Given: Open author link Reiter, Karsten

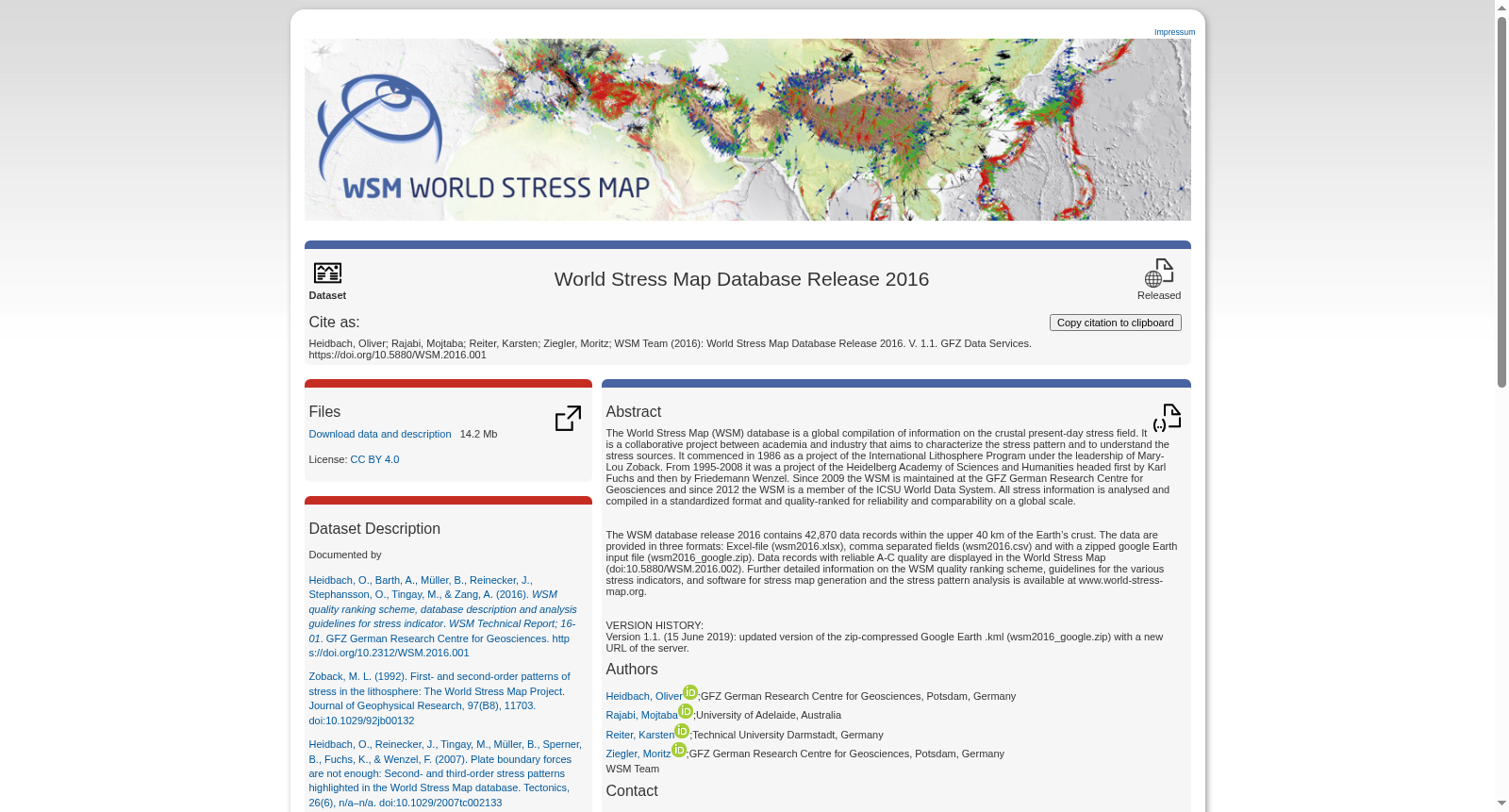Looking at the screenshot, I should point(639,735).
